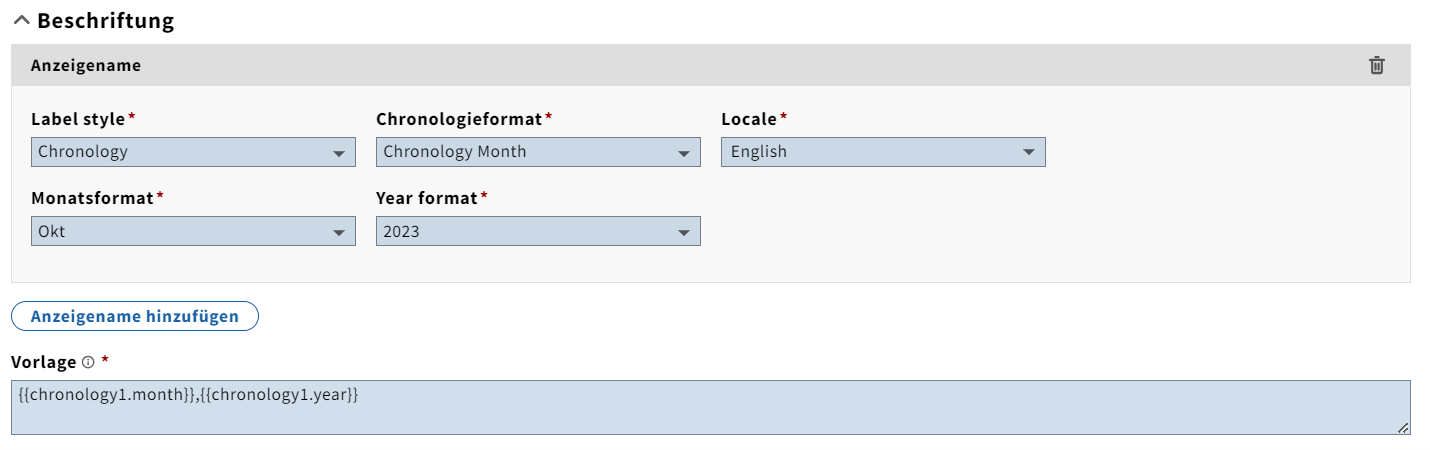The height and width of the screenshot is (450, 1430).
Task: Click the Monatsformat field label
Action: (92, 198)
